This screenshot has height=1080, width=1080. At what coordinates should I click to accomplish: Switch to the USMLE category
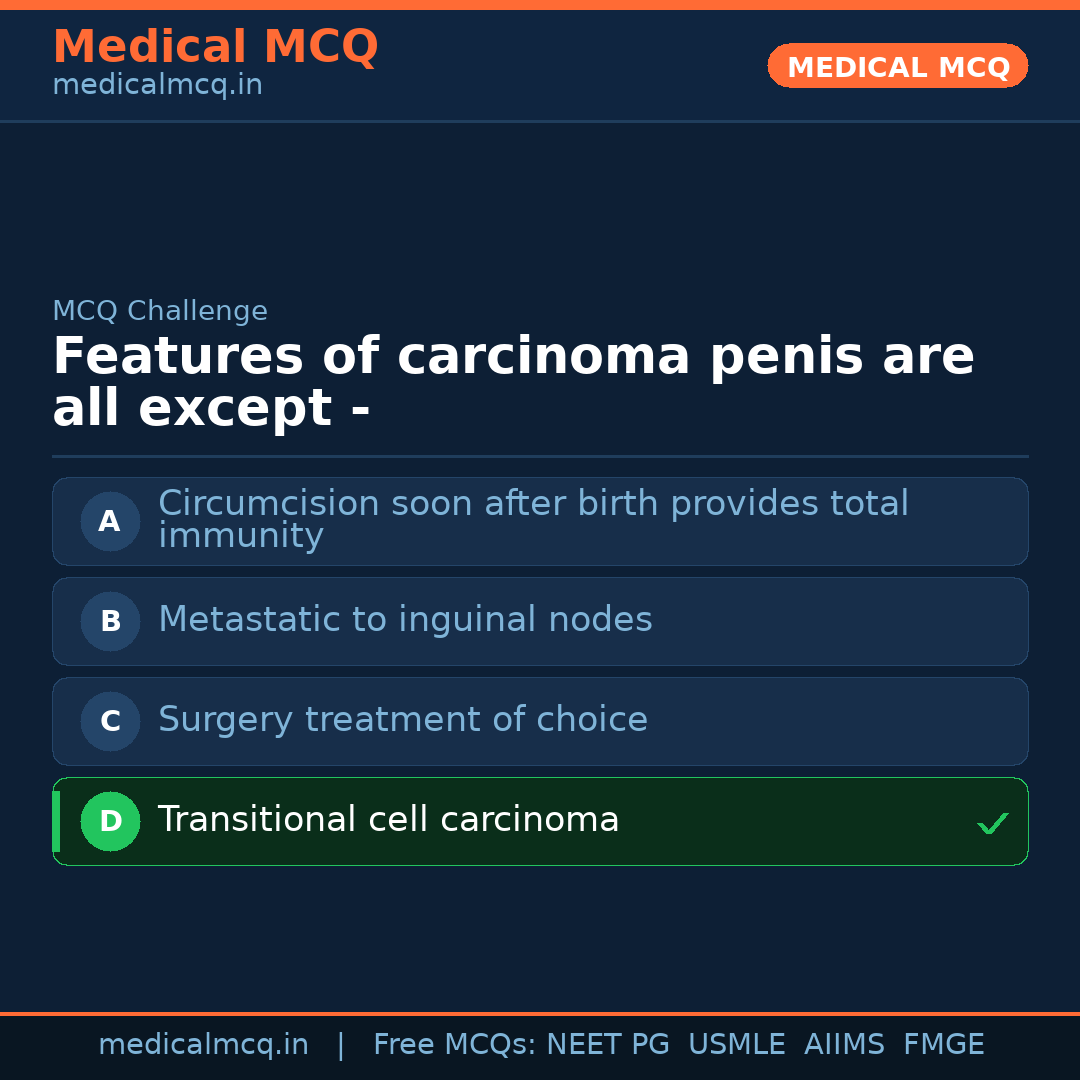pos(737,1044)
